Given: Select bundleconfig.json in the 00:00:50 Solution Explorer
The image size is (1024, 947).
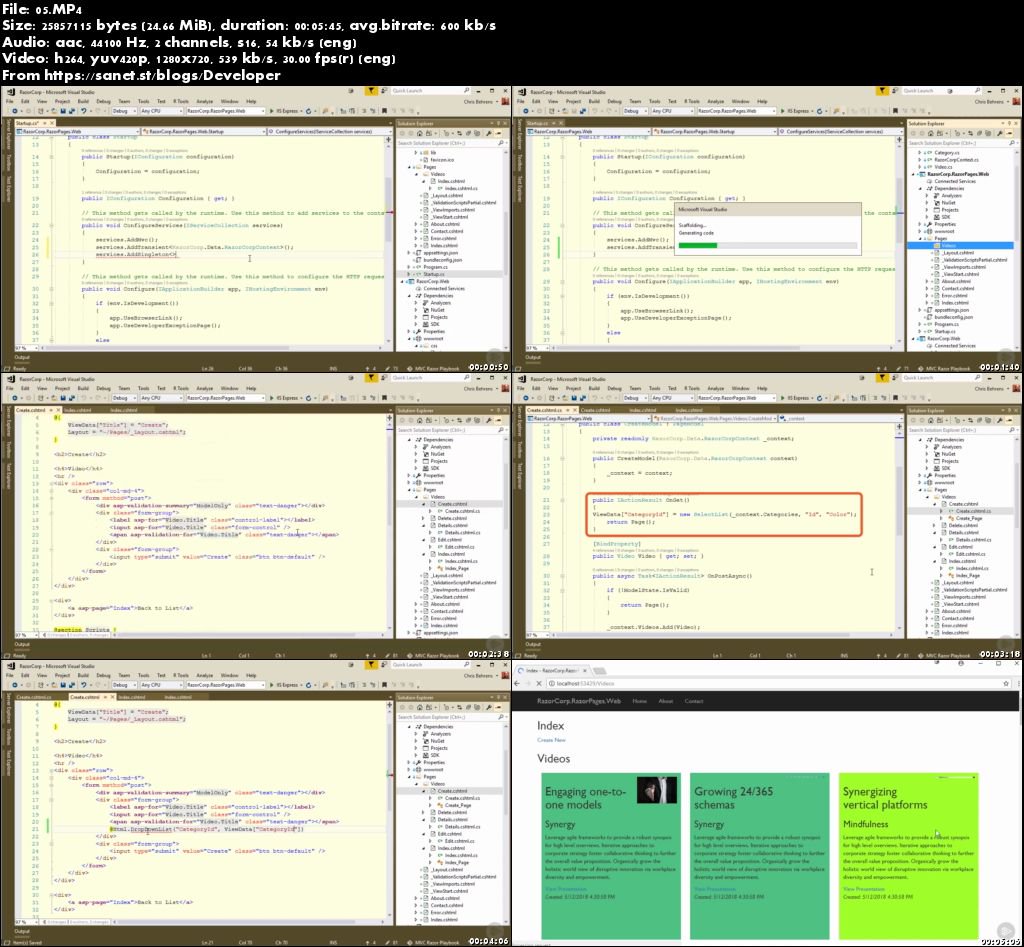Looking at the screenshot, I should click(442, 260).
